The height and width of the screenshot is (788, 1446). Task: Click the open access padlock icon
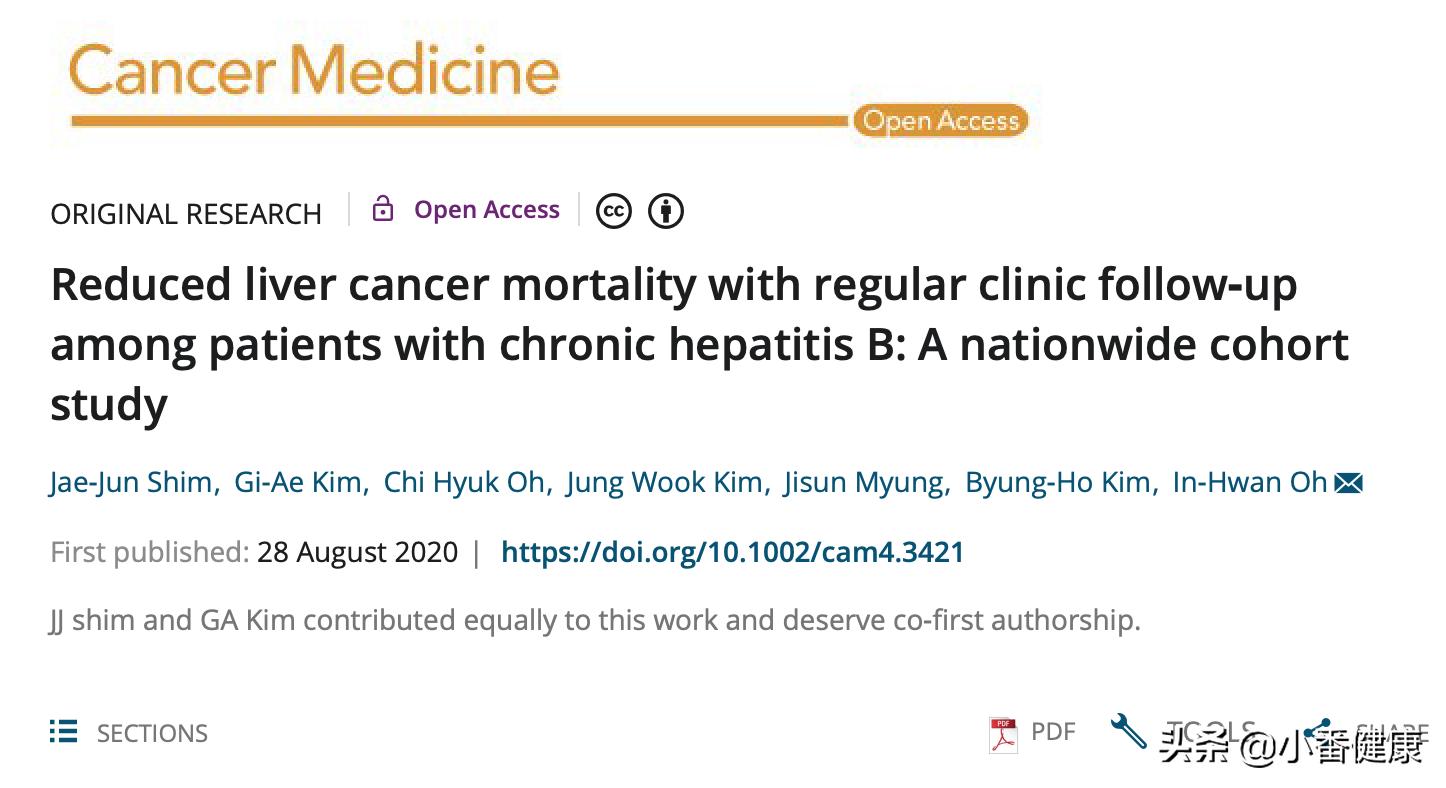click(x=382, y=209)
